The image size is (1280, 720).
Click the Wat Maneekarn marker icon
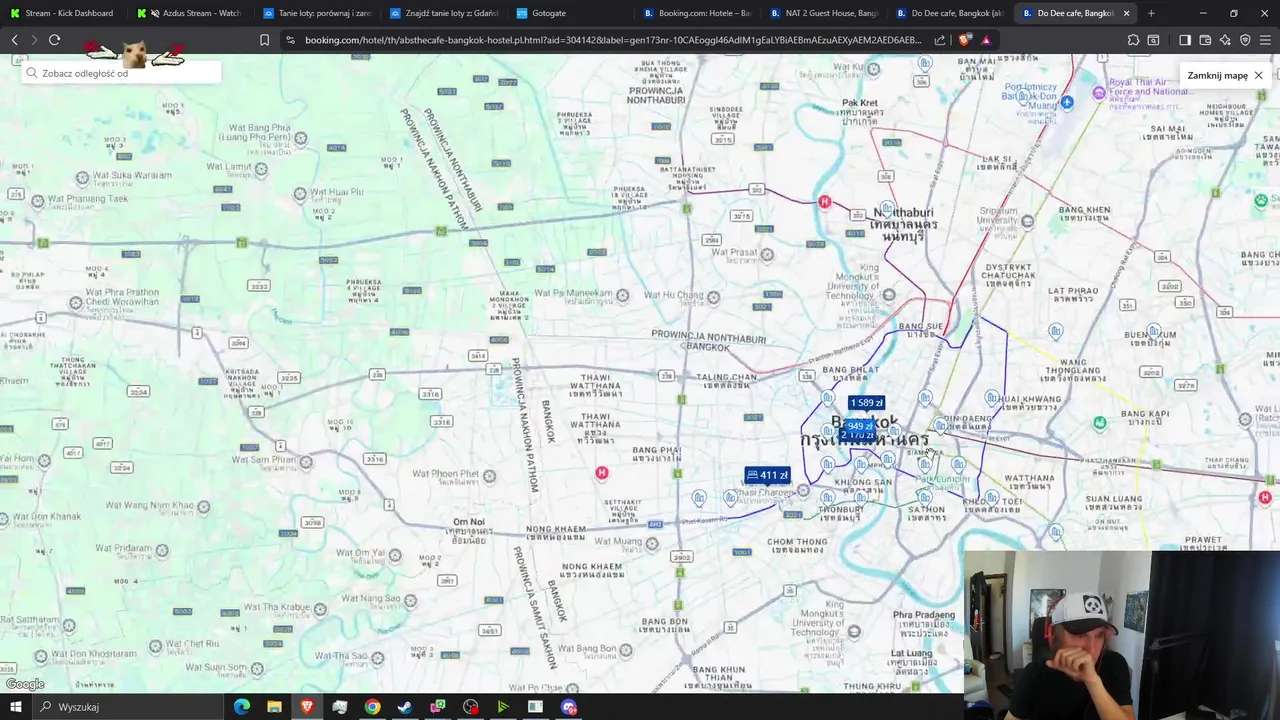point(622,295)
